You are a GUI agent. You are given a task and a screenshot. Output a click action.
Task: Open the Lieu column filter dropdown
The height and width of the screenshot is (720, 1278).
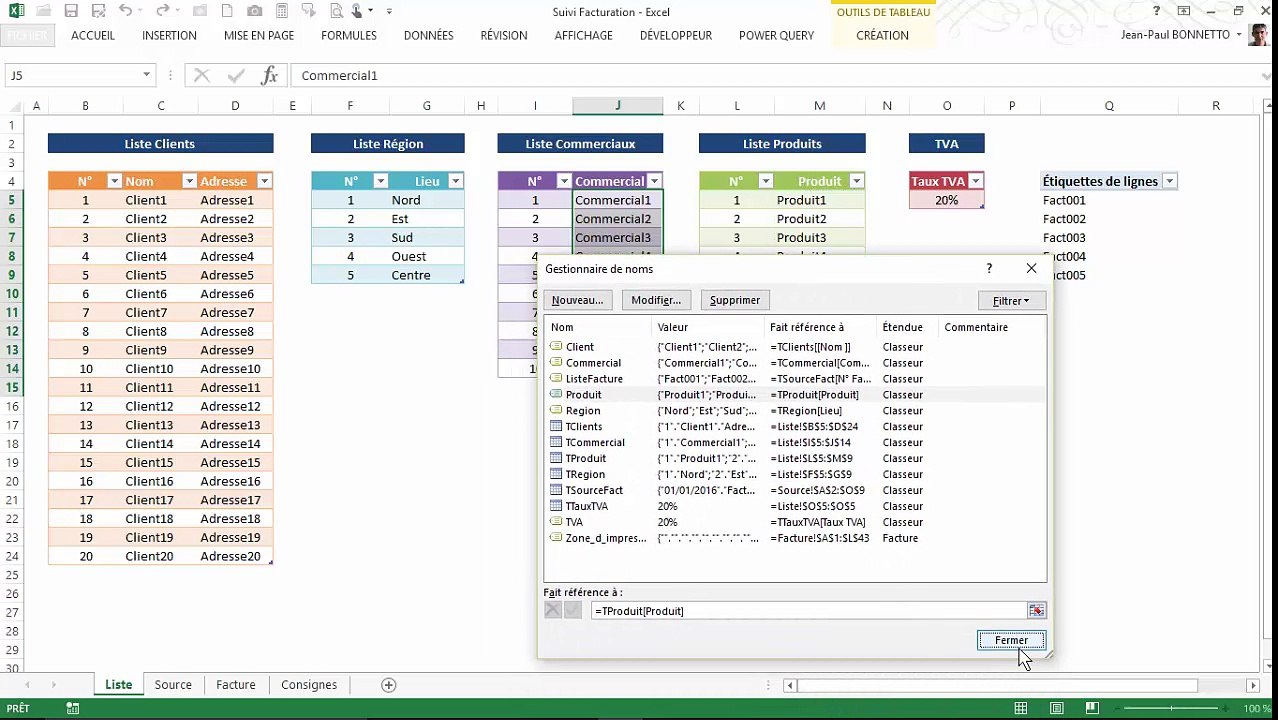tap(455, 181)
